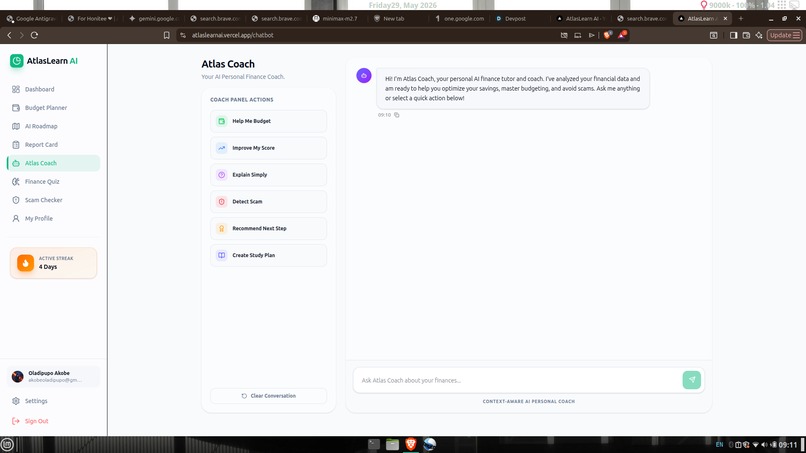Screen dimensions: 806x453
Task: Select Atlas Coach in the sidebar
Action: (x=53, y=163)
